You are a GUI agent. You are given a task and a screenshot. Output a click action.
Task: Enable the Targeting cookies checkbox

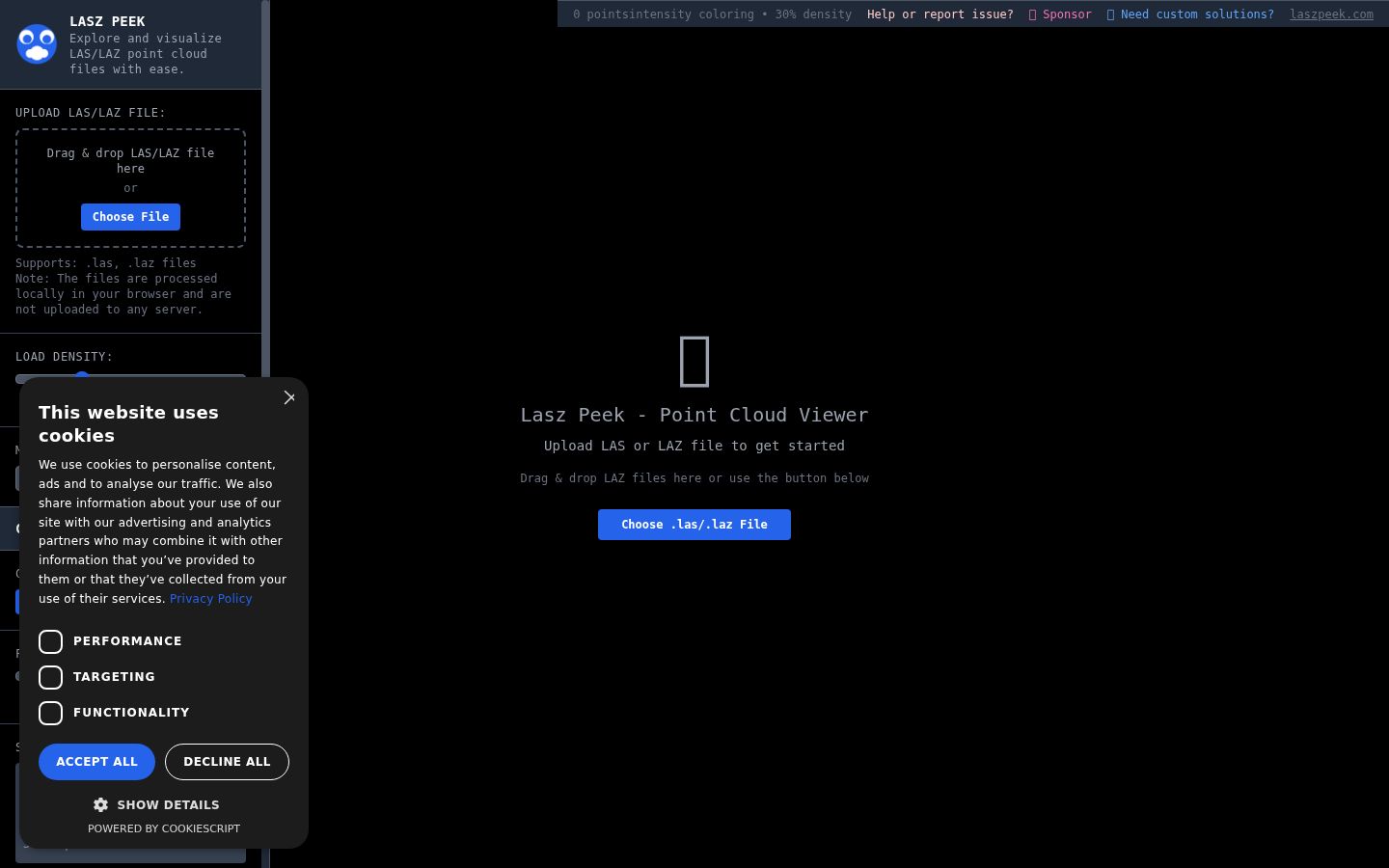pyautogui.click(x=50, y=677)
